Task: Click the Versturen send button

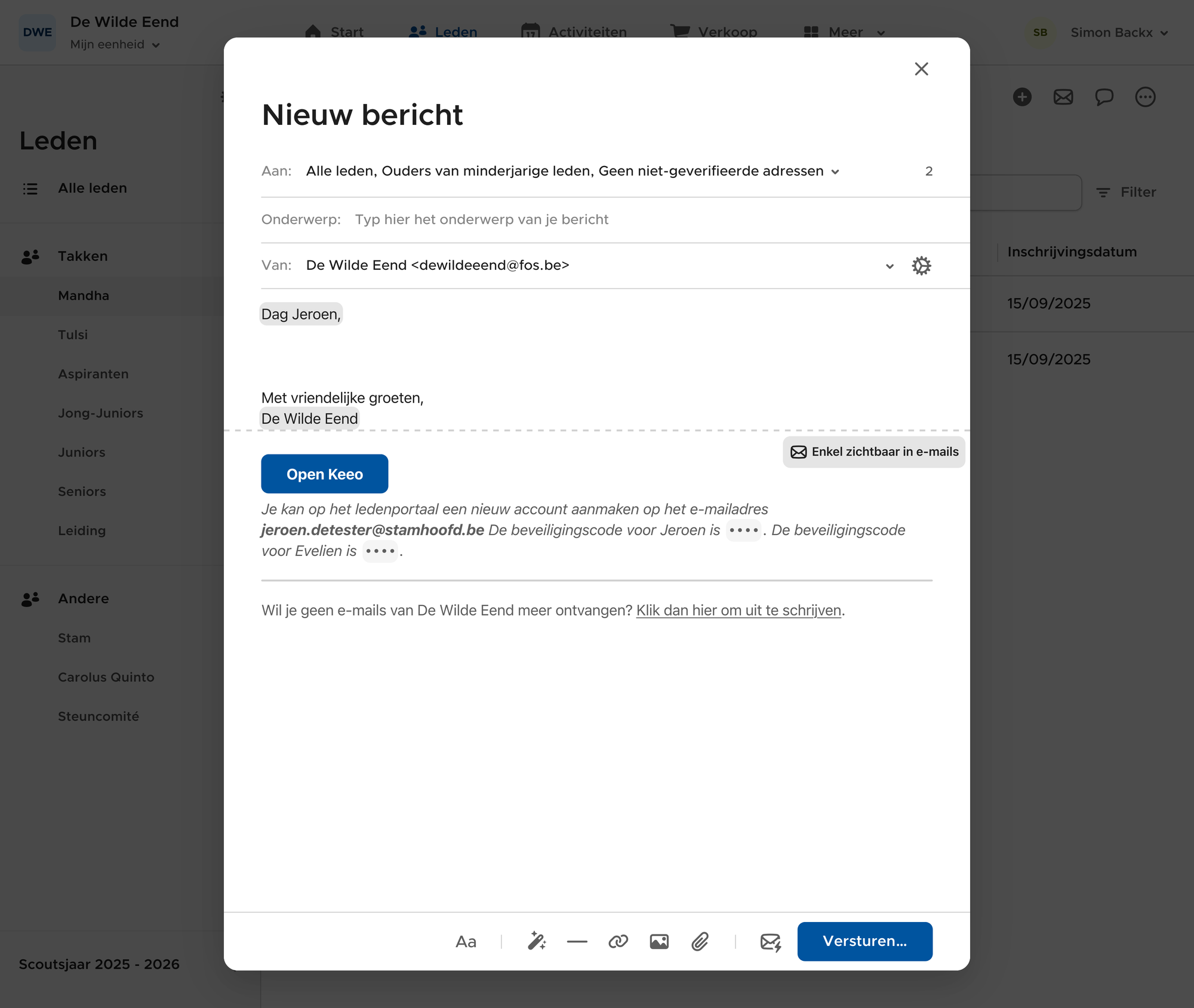Action: pyautogui.click(x=864, y=941)
